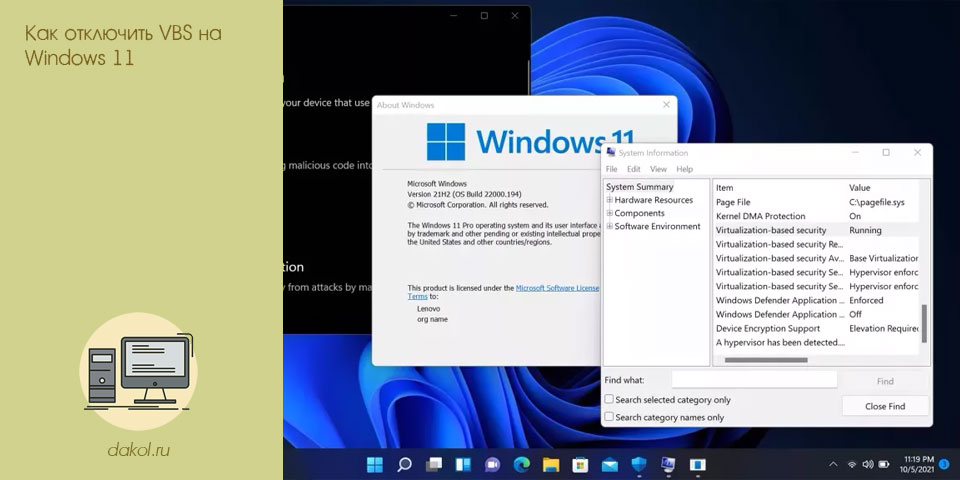
Task: Click the System Information title bar icon
Action: pyautogui.click(x=611, y=152)
